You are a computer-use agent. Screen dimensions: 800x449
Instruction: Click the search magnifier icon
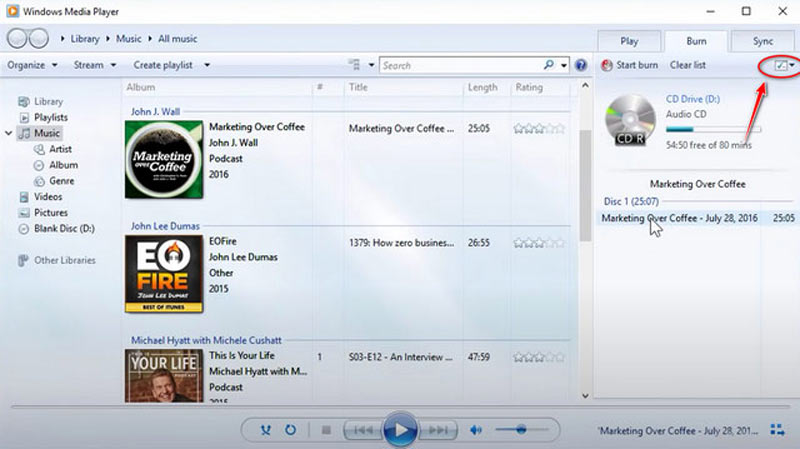(x=548, y=65)
